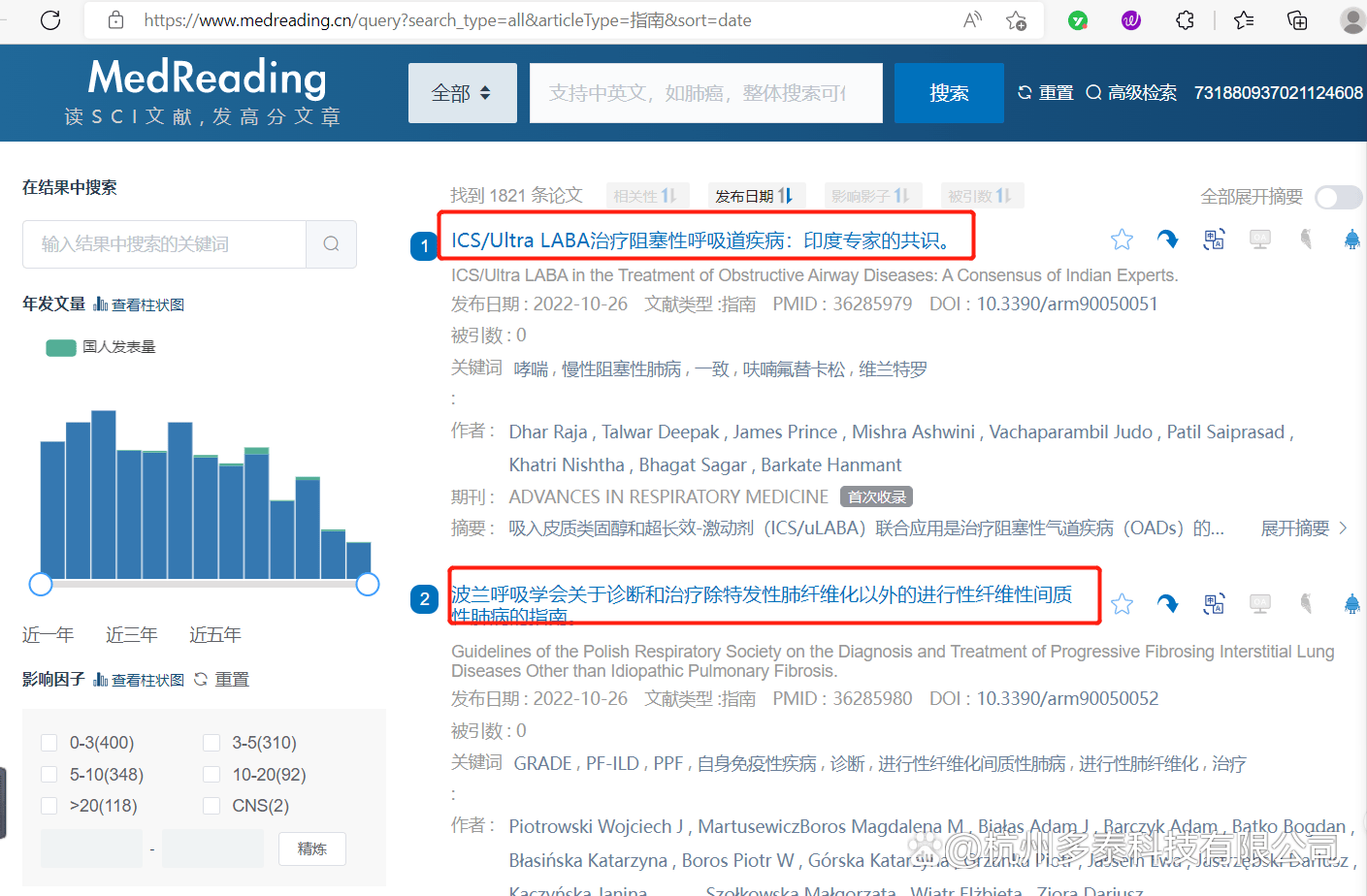This screenshot has width=1367, height=896.
Task: Check the 3-5(310) impact factor box
Action: (x=212, y=743)
